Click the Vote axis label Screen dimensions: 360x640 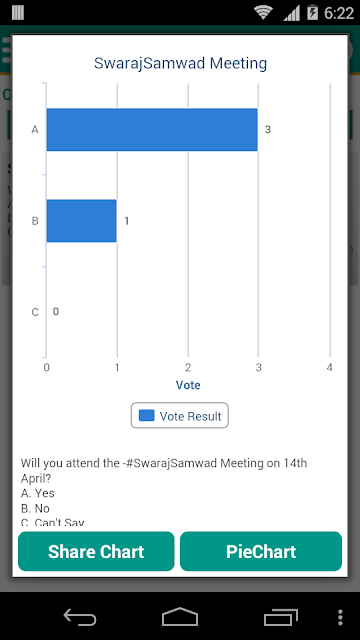(x=188, y=385)
